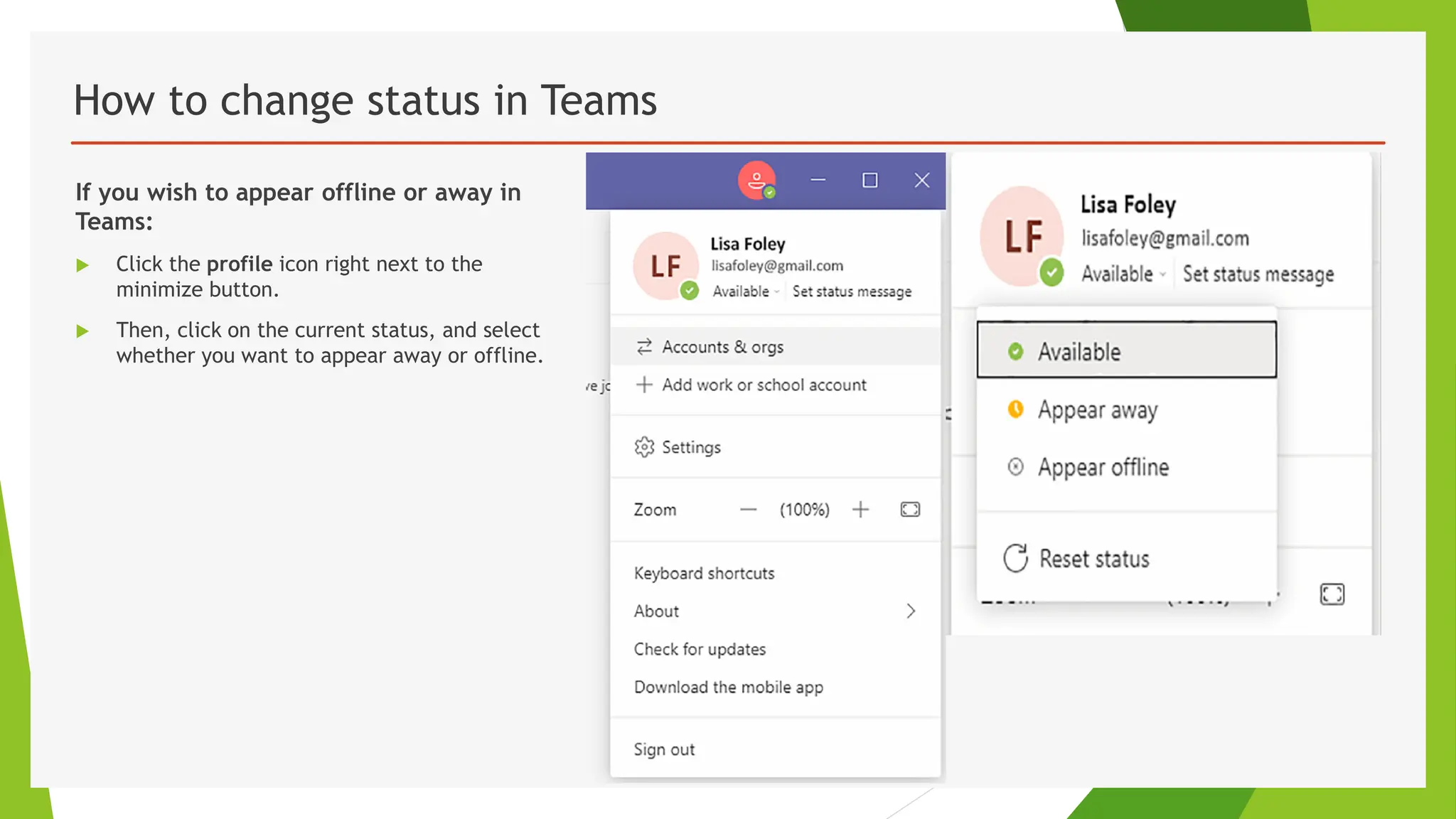1456x819 pixels.
Task: Expand the About submenu chevron
Action: click(911, 611)
